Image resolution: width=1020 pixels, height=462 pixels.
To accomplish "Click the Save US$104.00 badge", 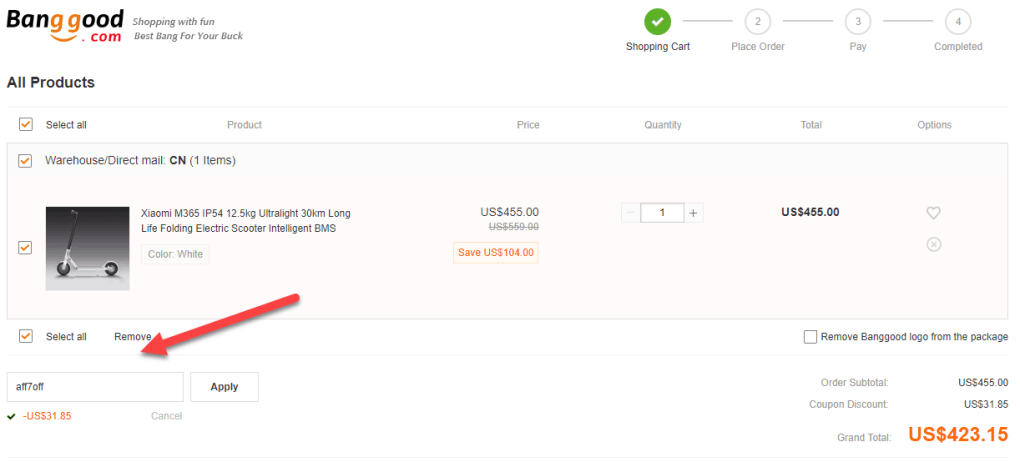I will (x=496, y=252).
